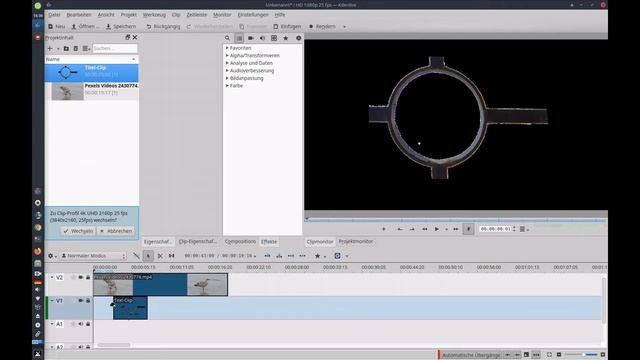Open the Zeitleiste menu

pos(197,15)
